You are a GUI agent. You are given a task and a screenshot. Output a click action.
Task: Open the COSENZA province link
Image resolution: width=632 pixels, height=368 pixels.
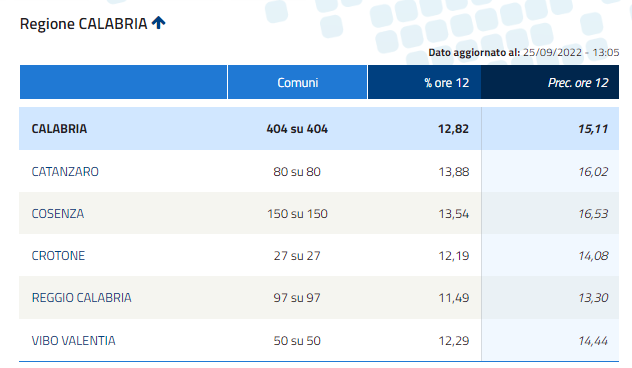[58, 214]
